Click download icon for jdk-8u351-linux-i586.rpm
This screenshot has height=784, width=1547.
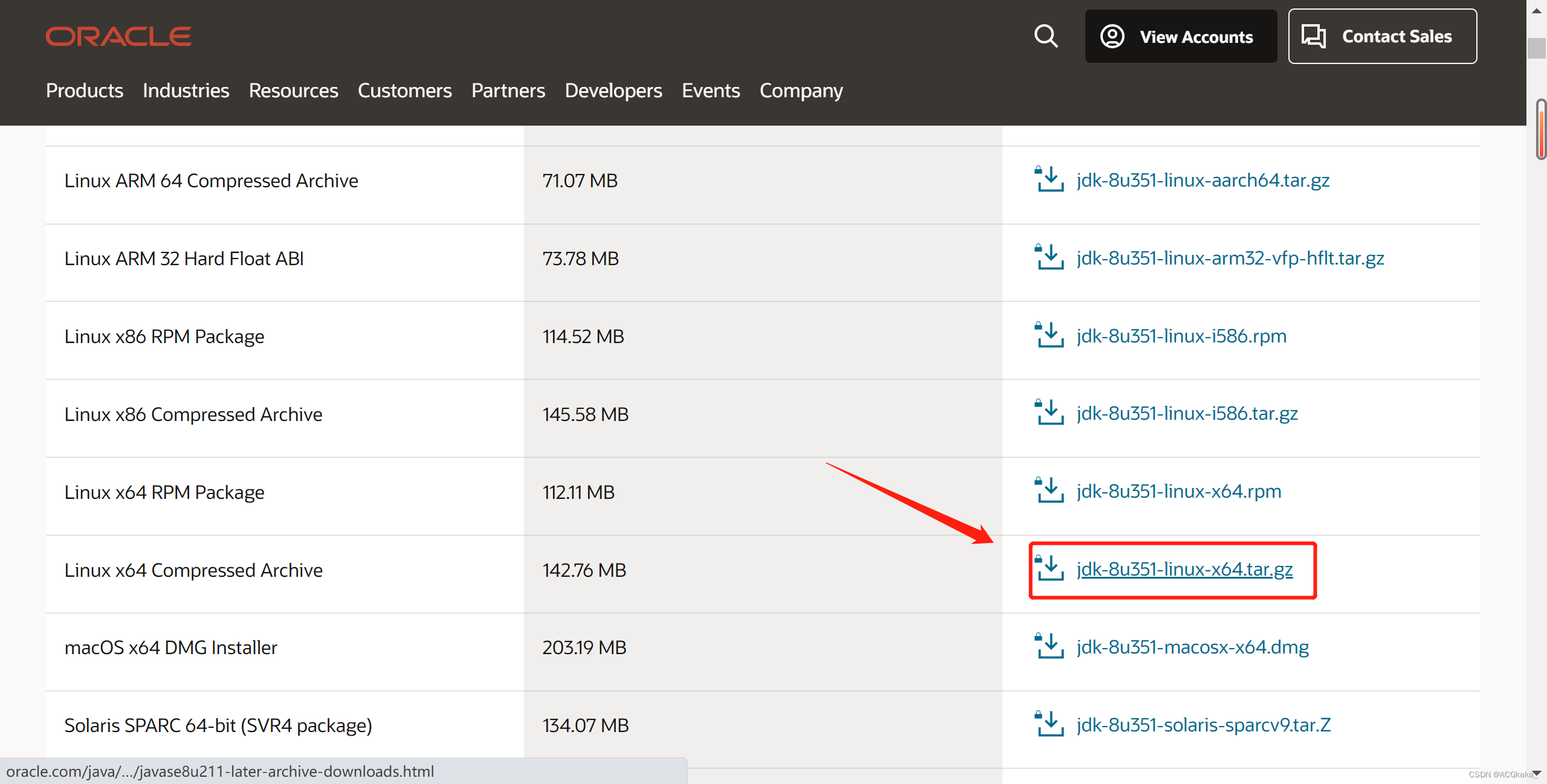[x=1049, y=335]
